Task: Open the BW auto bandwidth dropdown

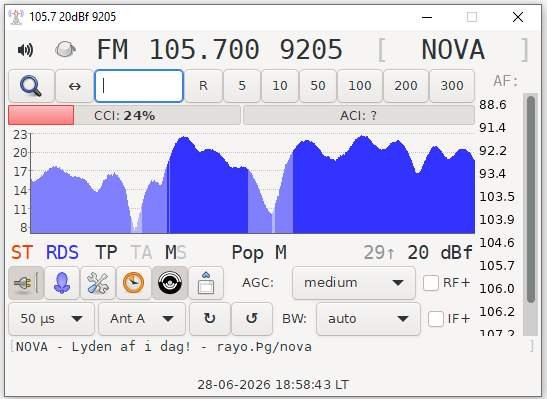Action: [x=368, y=319]
